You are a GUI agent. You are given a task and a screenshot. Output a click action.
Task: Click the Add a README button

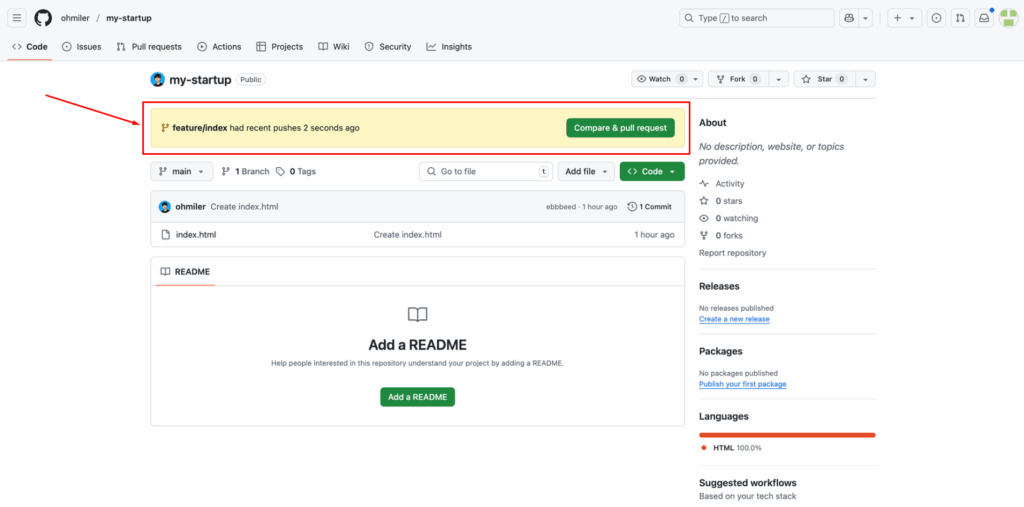point(417,397)
